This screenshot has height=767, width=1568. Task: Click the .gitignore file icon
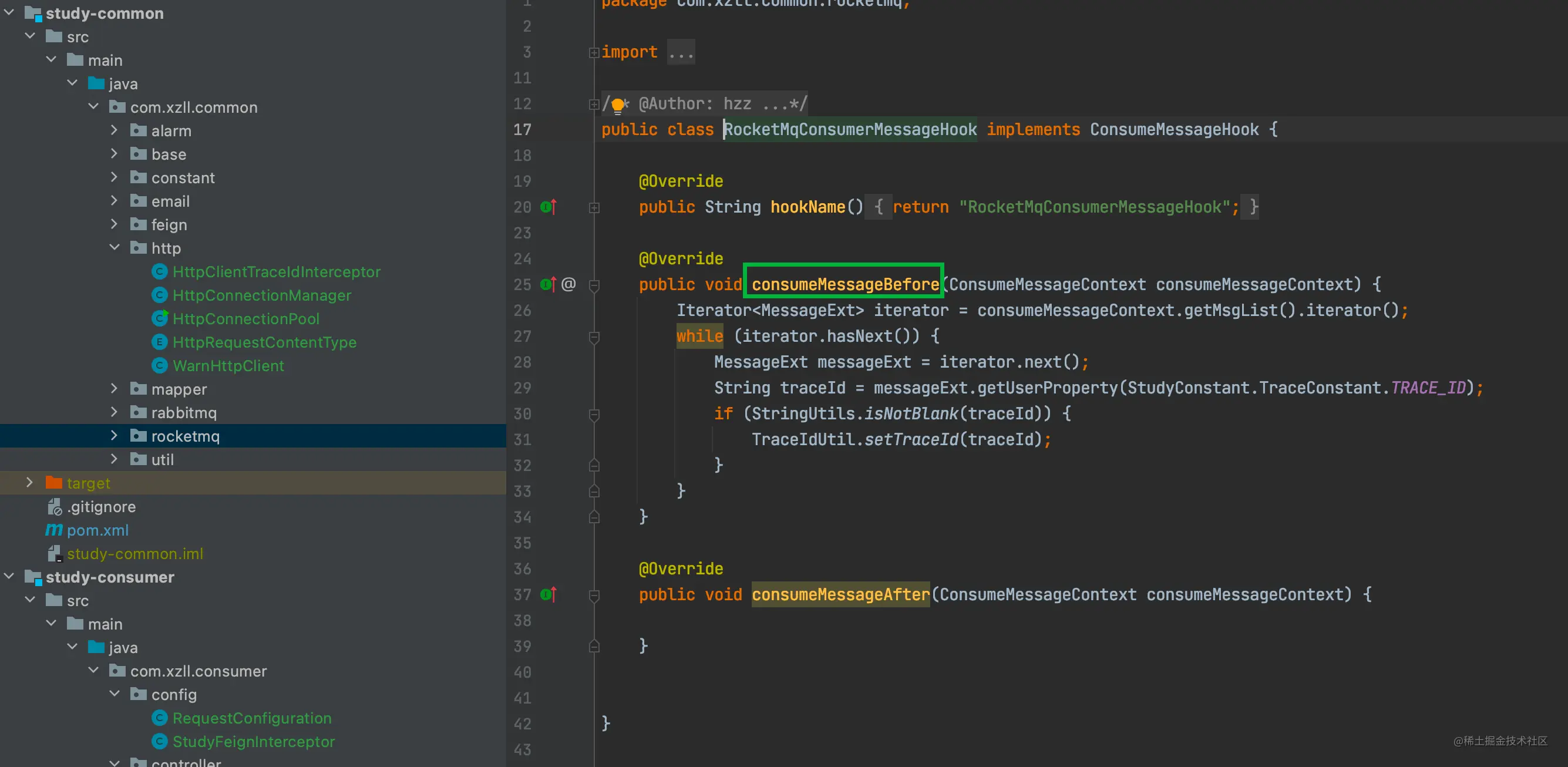click(x=54, y=506)
